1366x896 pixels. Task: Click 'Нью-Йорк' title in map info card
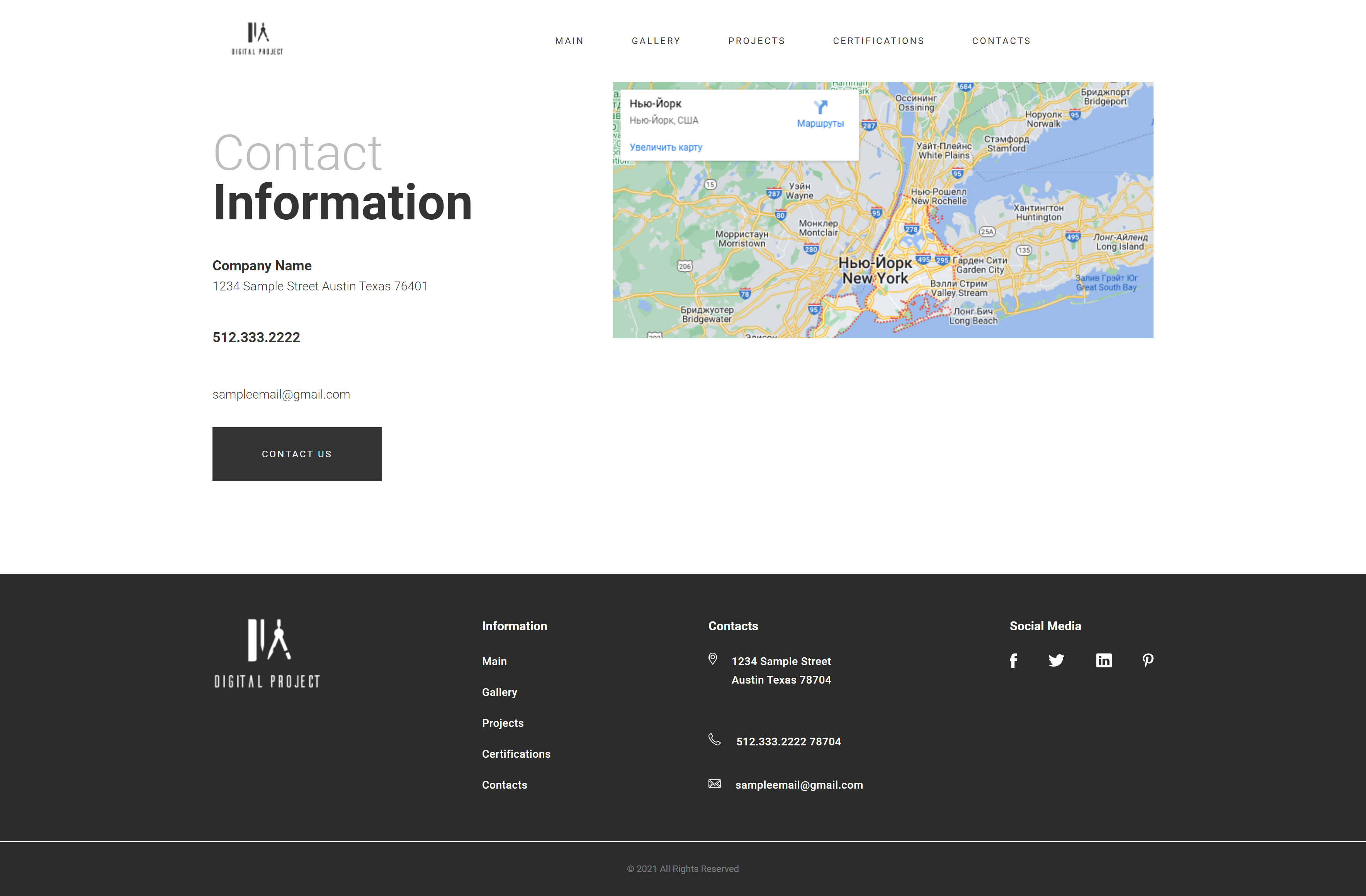(656, 104)
